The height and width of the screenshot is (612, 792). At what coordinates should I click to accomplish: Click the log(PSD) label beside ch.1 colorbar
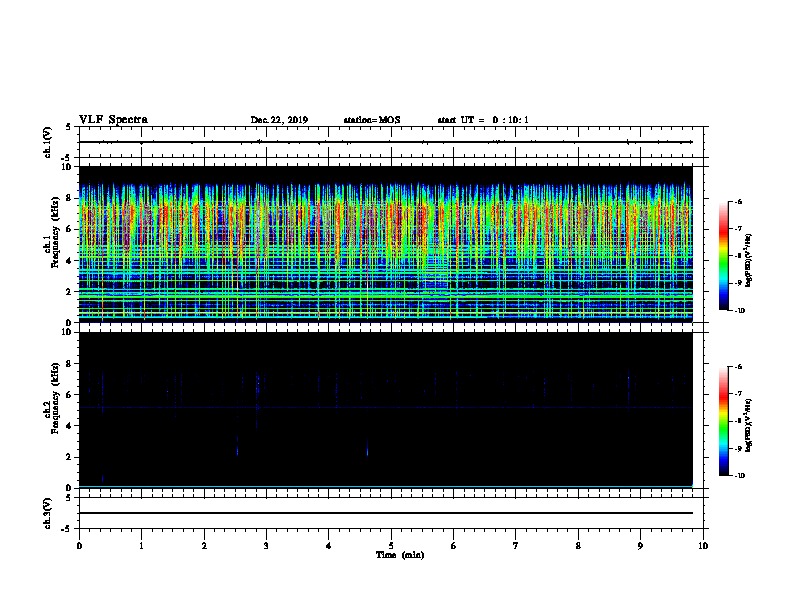748,261
